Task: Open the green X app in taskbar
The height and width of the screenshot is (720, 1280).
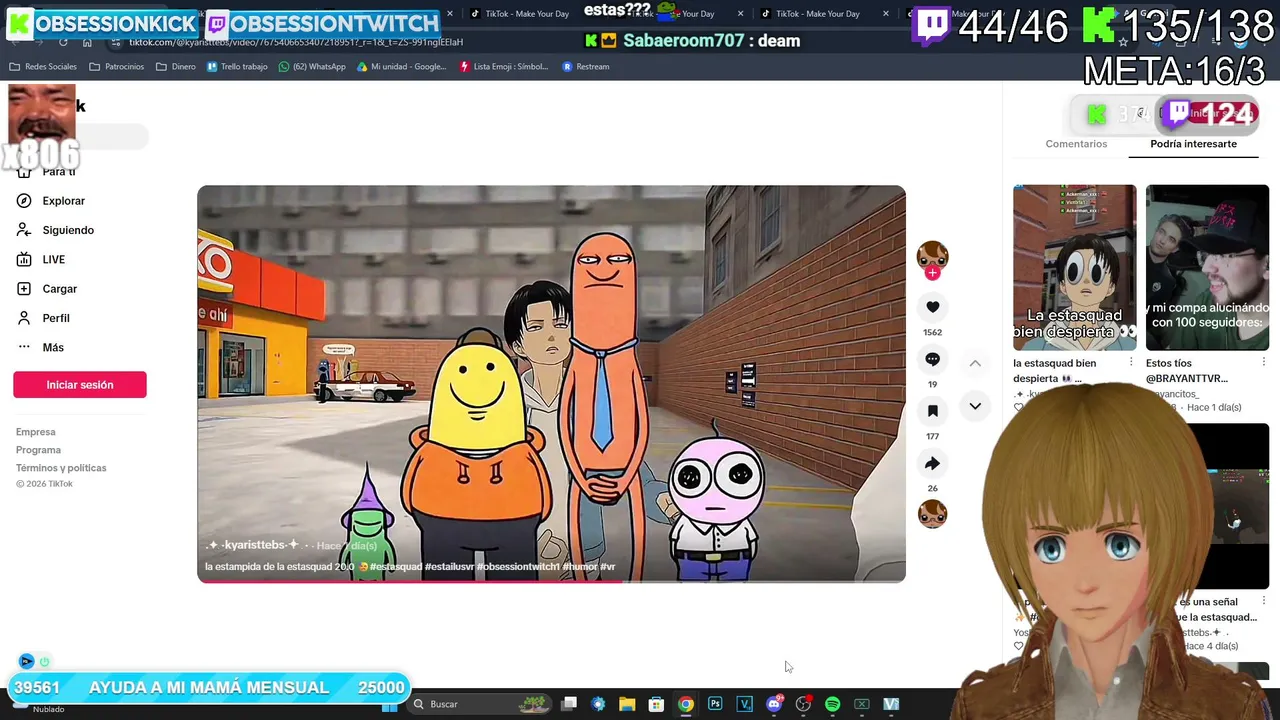Action: tap(861, 704)
